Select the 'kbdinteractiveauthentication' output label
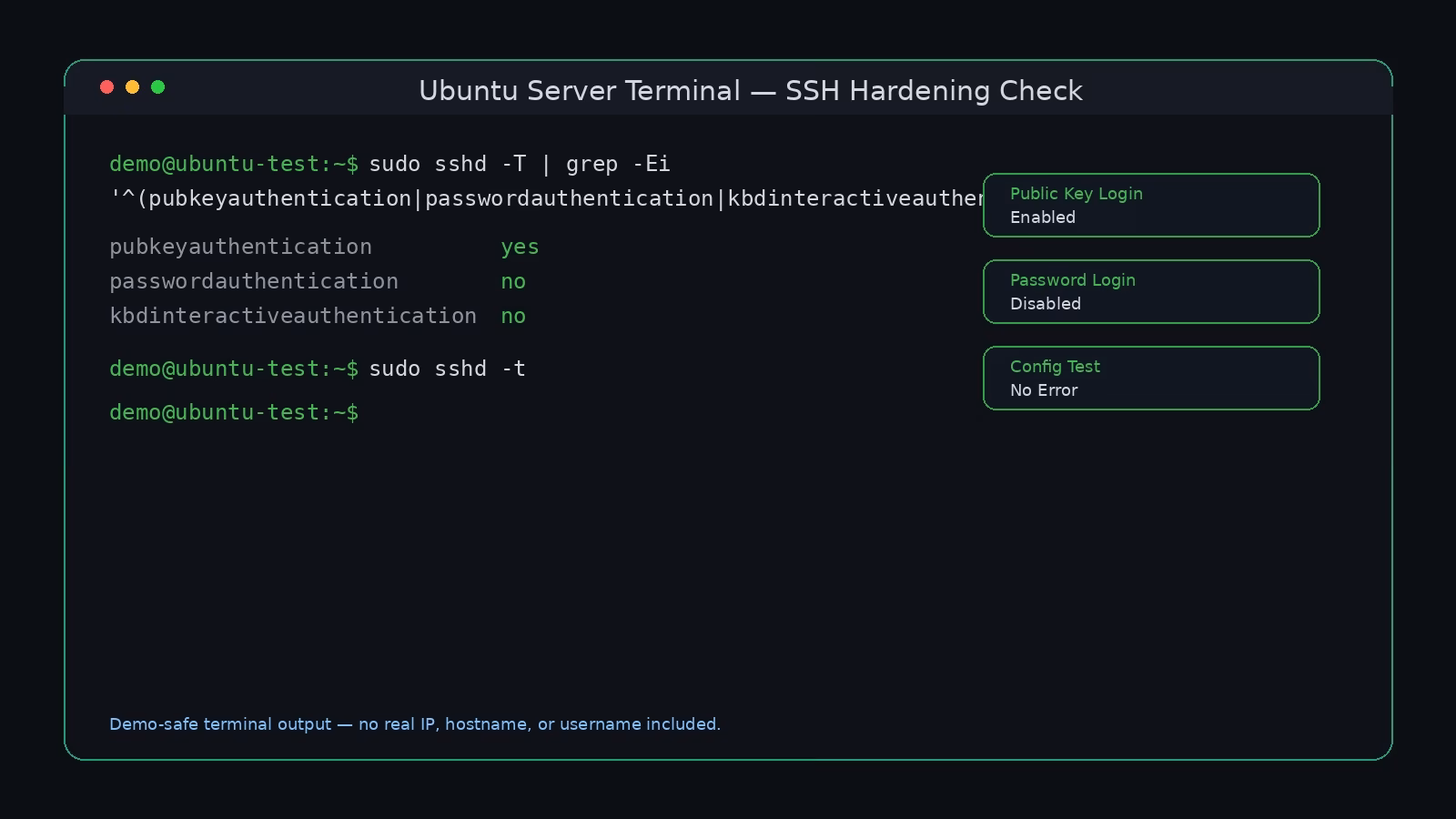The width and height of the screenshot is (1456, 819). (x=293, y=316)
